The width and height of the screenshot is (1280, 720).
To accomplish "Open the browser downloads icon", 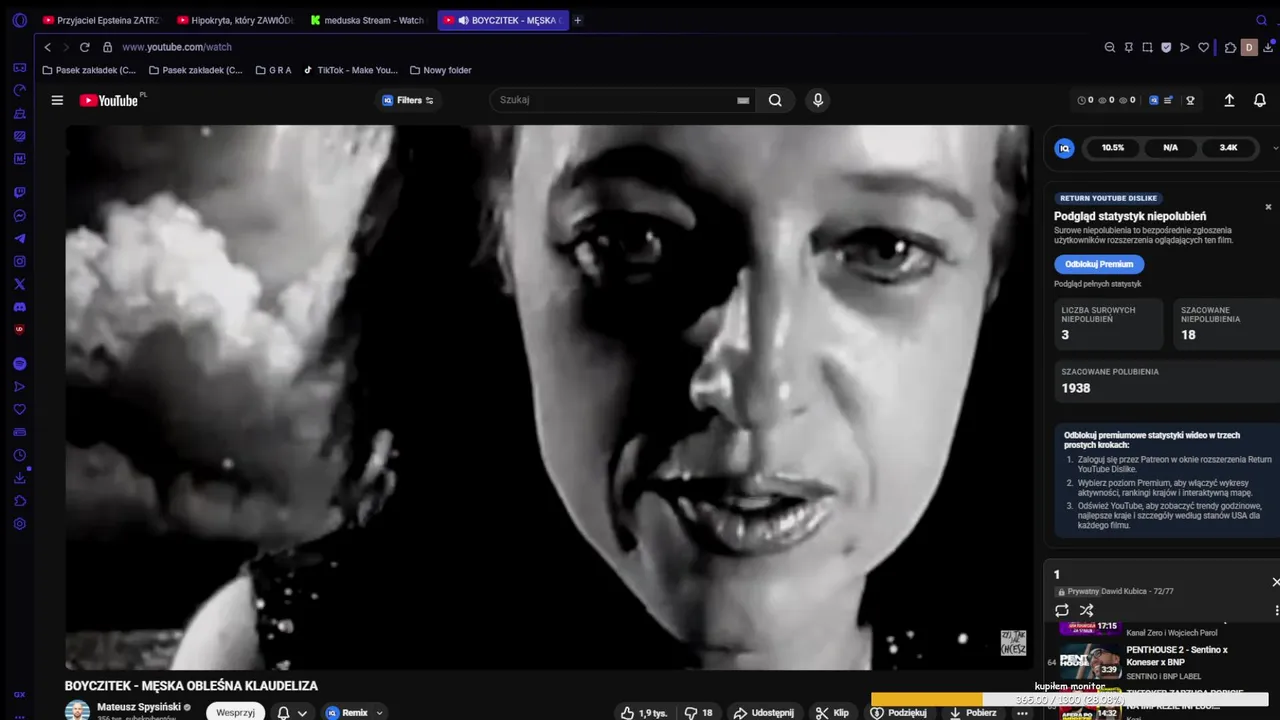I will coord(1268,47).
